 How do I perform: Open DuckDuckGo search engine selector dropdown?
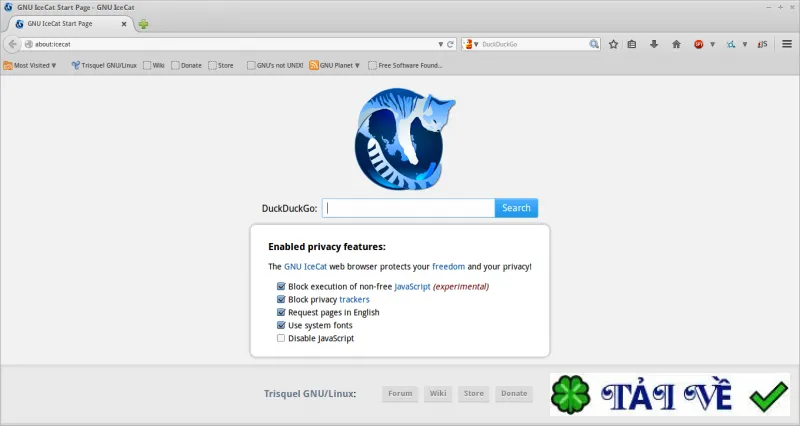point(470,44)
